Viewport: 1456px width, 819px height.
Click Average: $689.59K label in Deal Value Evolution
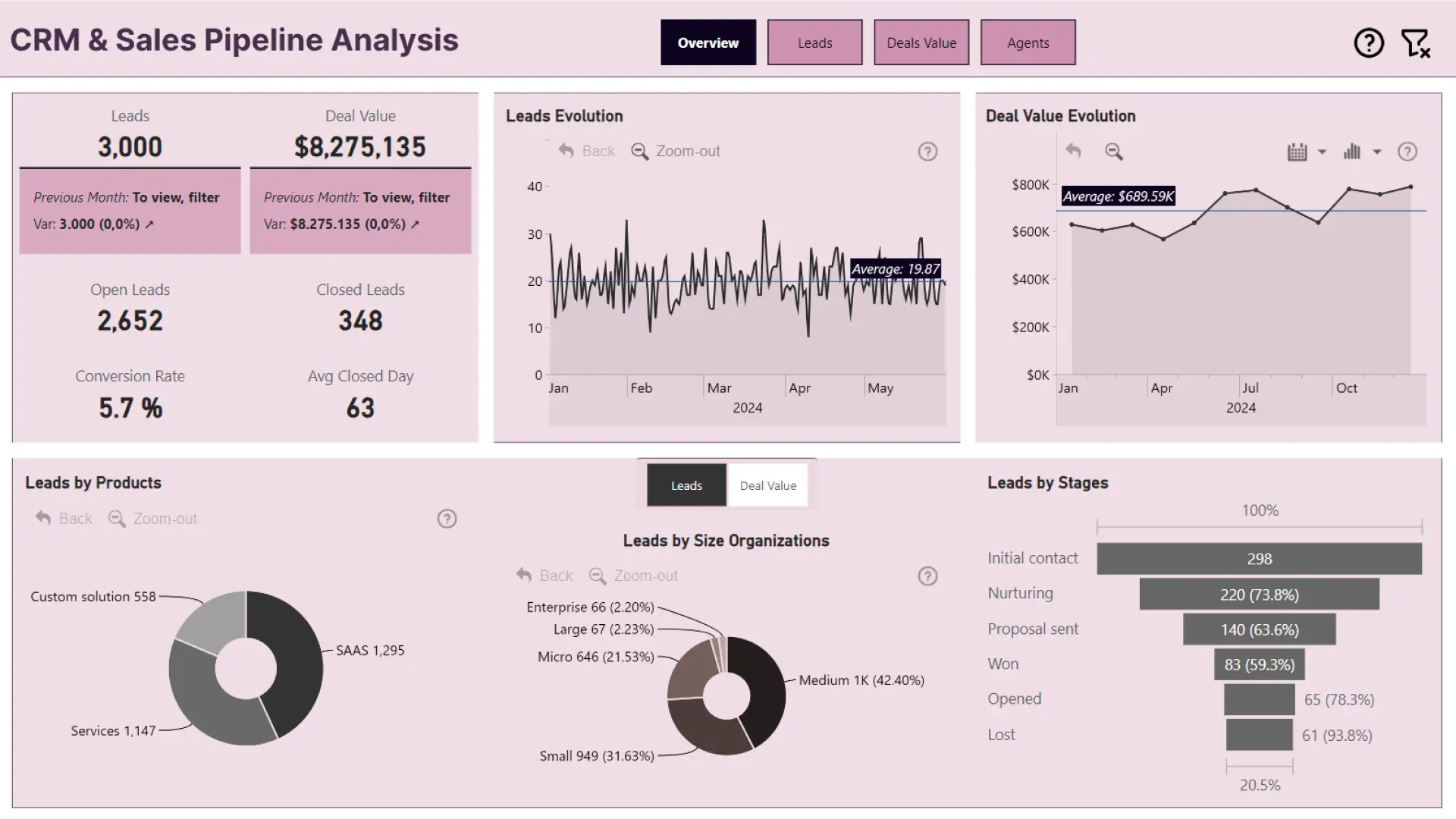point(1119,196)
